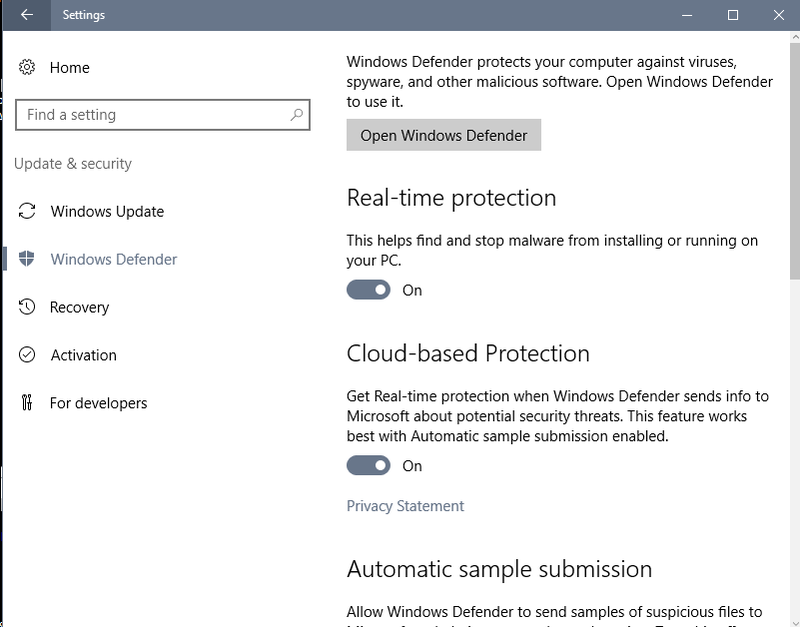Focus the Find a setting search box
The width and height of the screenshot is (800, 627).
(x=163, y=115)
